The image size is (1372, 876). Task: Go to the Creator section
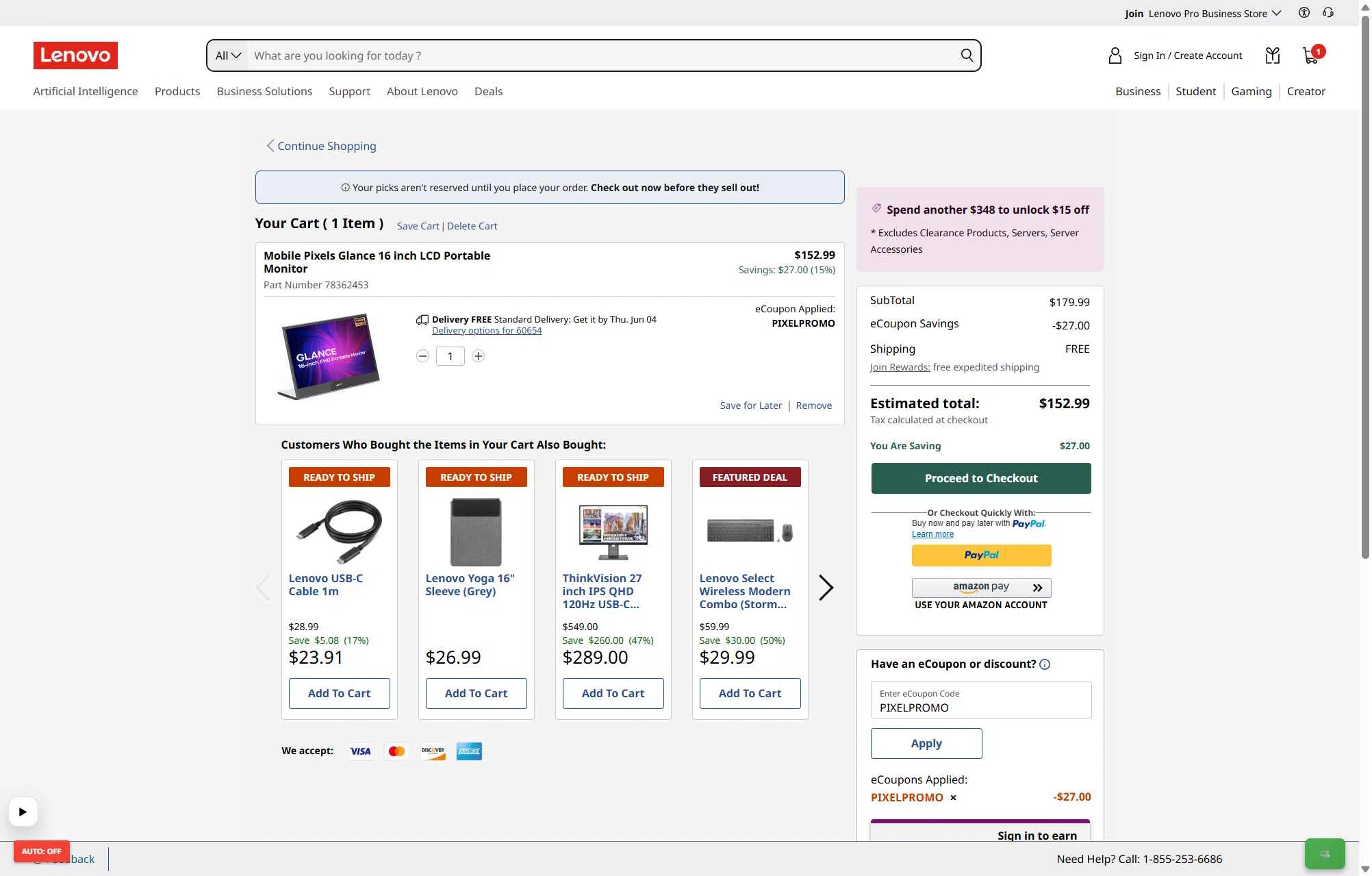pos(1306,91)
